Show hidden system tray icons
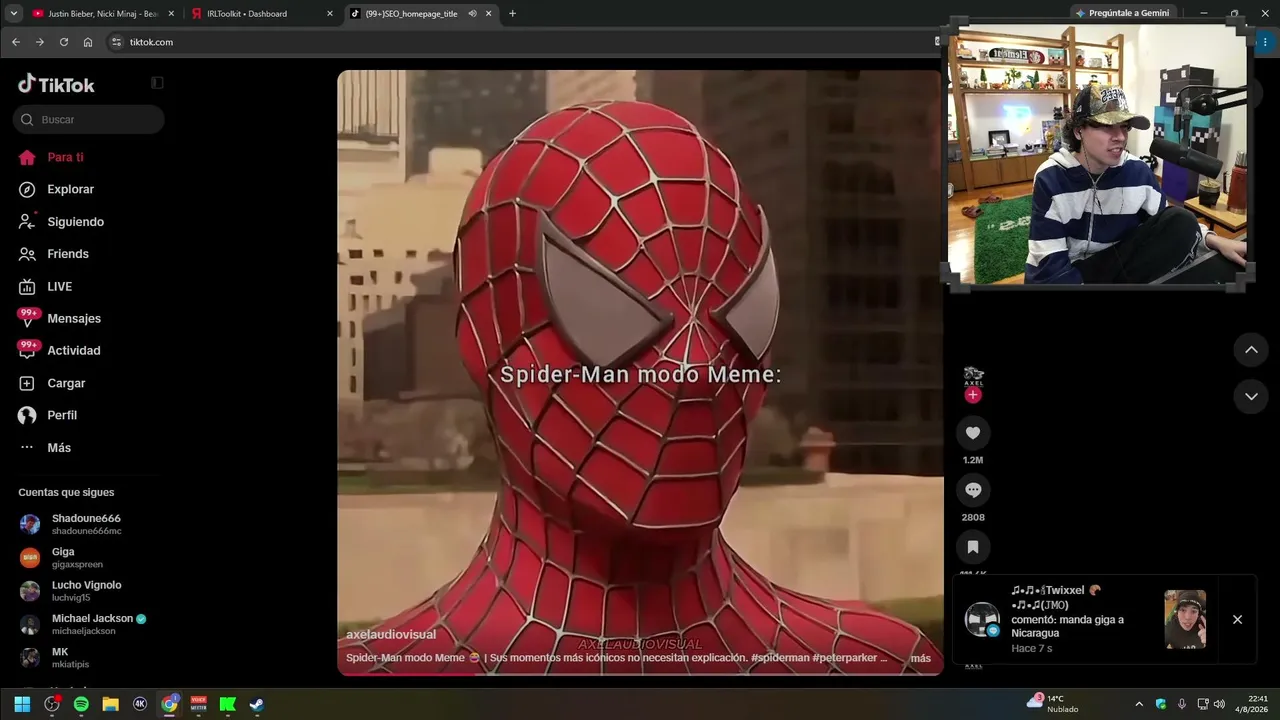Image resolution: width=1280 pixels, height=720 pixels. tap(1139, 704)
